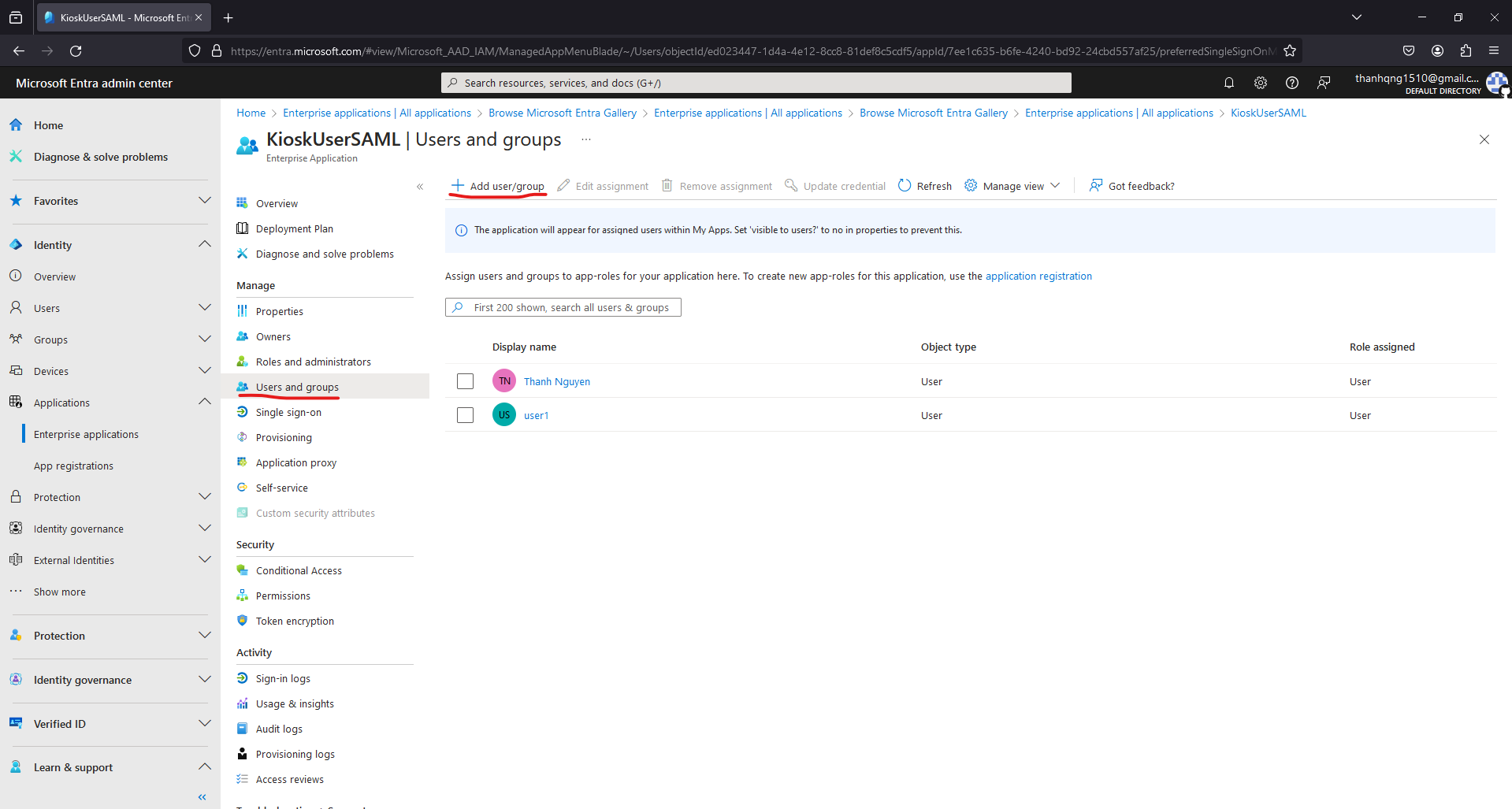Expand External Identities chevron
Screen dimensions: 1512x809
[x=205, y=560]
